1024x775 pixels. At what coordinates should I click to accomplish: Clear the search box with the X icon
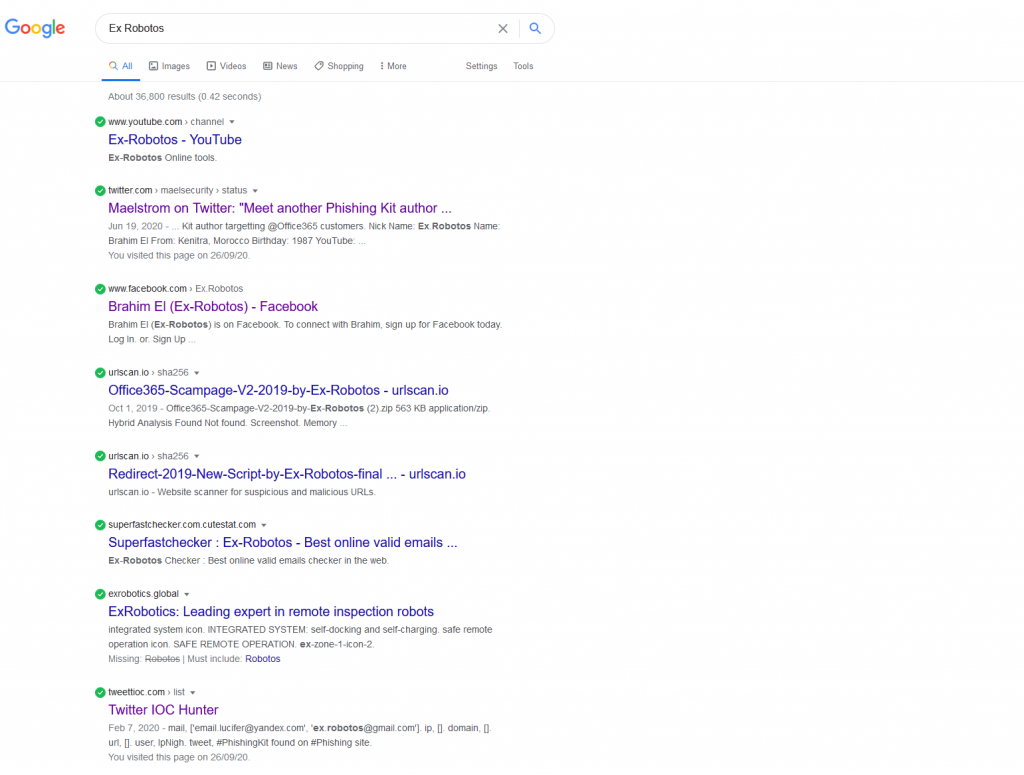pyautogui.click(x=503, y=29)
